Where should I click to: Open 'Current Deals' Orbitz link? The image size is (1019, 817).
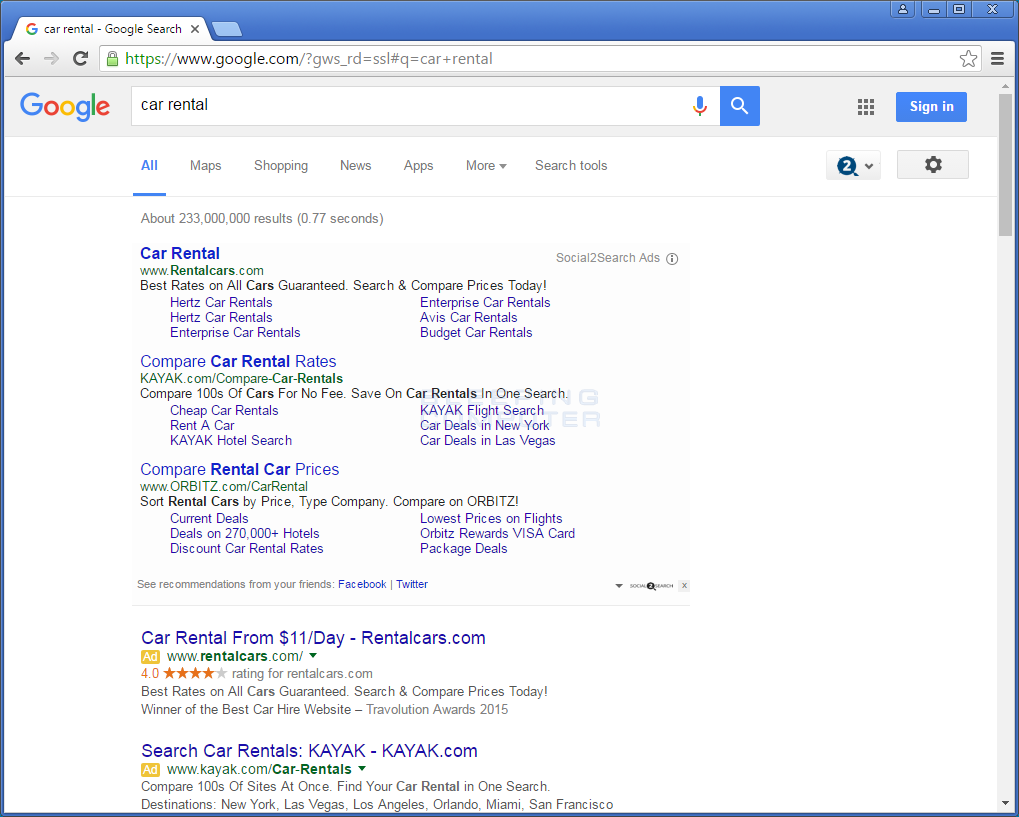coord(209,518)
